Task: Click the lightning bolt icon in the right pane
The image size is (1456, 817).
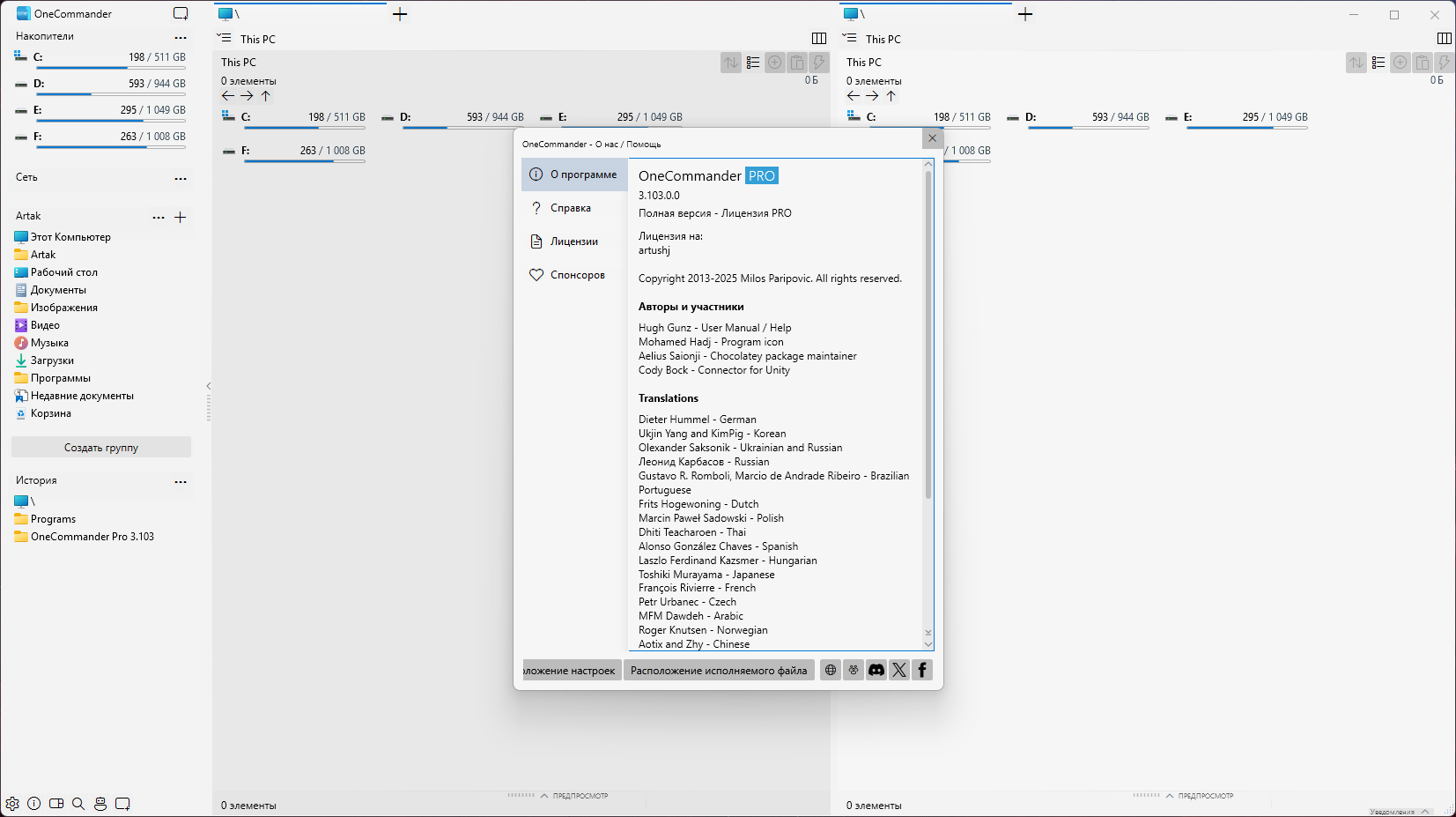Action: pyautogui.click(x=1445, y=63)
